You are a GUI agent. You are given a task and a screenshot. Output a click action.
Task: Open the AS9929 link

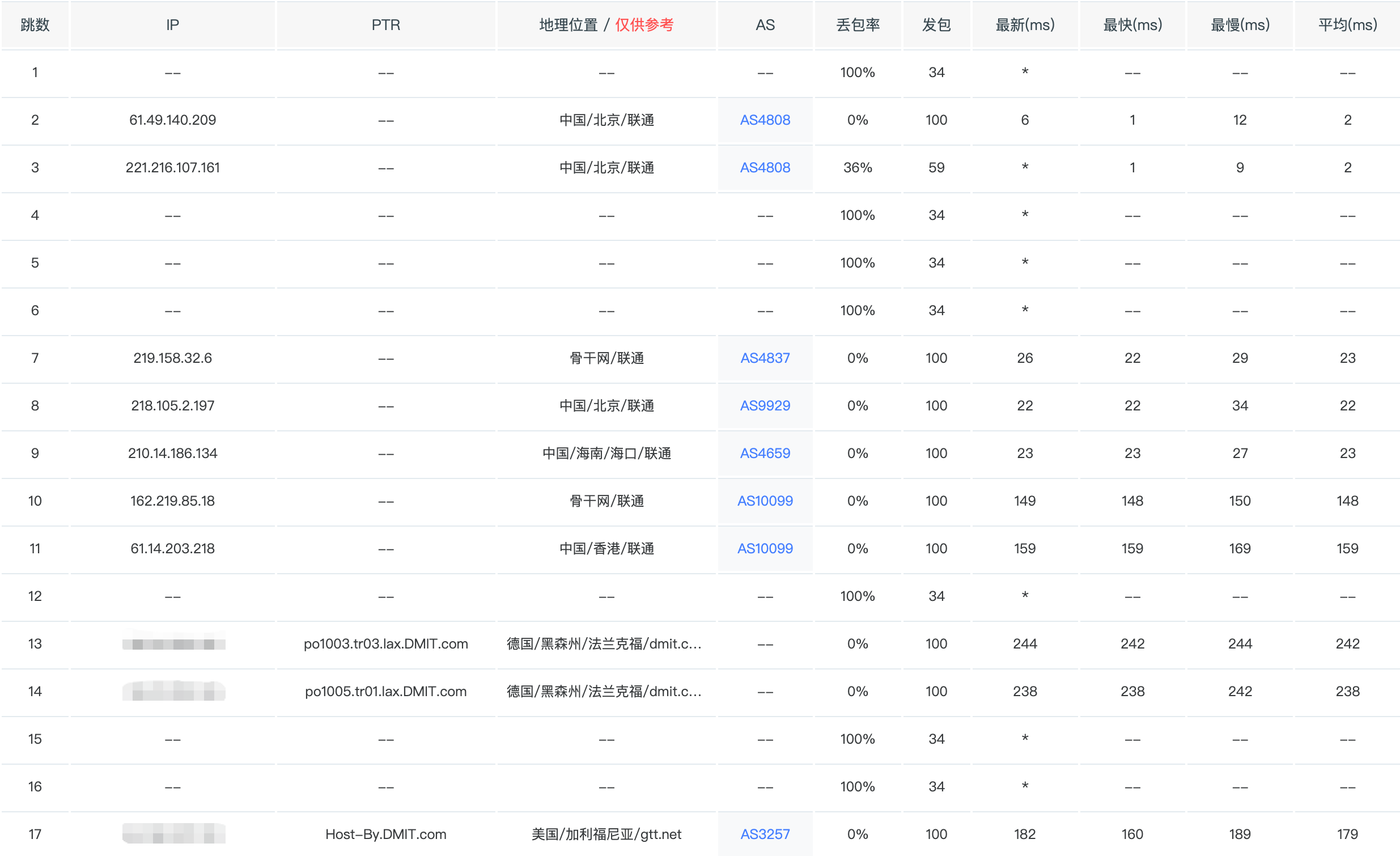pyautogui.click(x=765, y=406)
